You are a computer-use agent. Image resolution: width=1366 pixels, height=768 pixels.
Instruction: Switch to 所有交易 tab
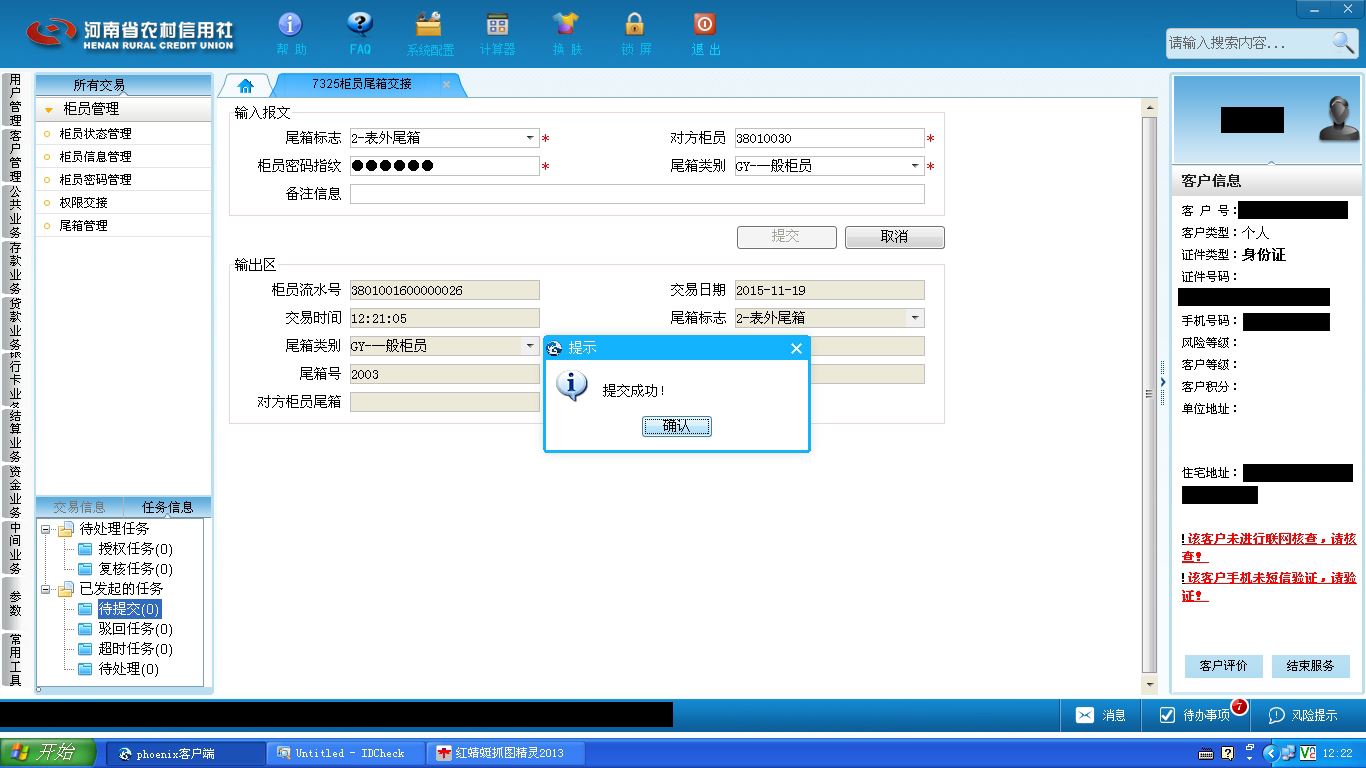tap(99, 85)
